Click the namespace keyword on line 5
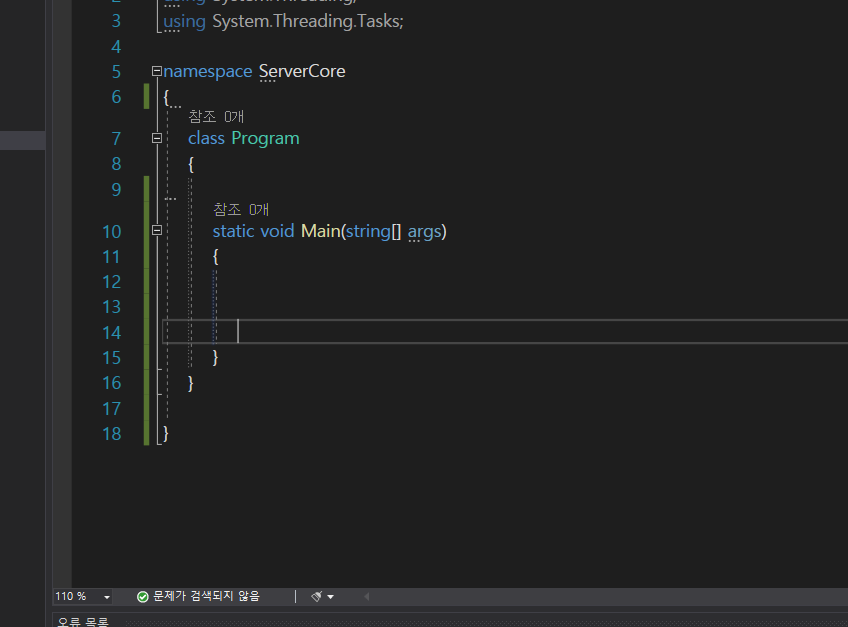This screenshot has width=848, height=627. tap(208, 71)
